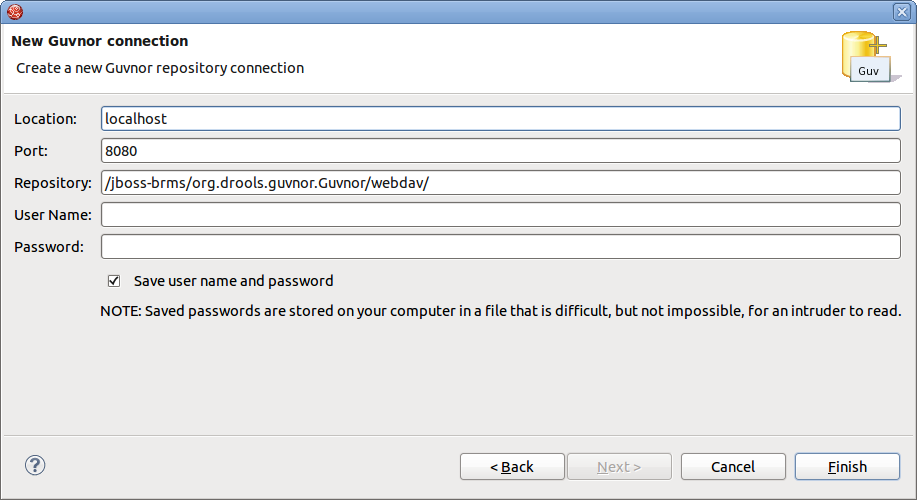Screen dimensions: 917x500
Task: Toggle the Save user name and password checkbox
Action: point(114,281)
